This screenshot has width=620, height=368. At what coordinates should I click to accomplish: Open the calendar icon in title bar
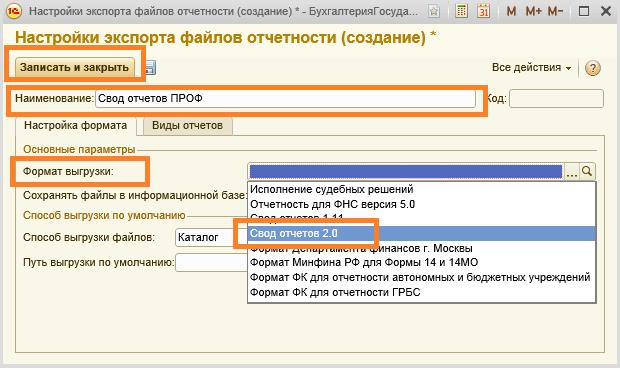point(483,11)
